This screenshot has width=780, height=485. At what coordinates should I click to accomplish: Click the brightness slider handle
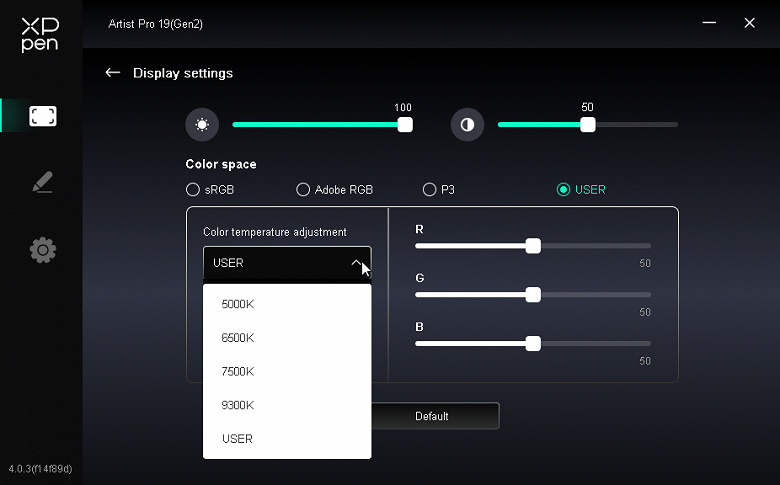pos(405,125)
